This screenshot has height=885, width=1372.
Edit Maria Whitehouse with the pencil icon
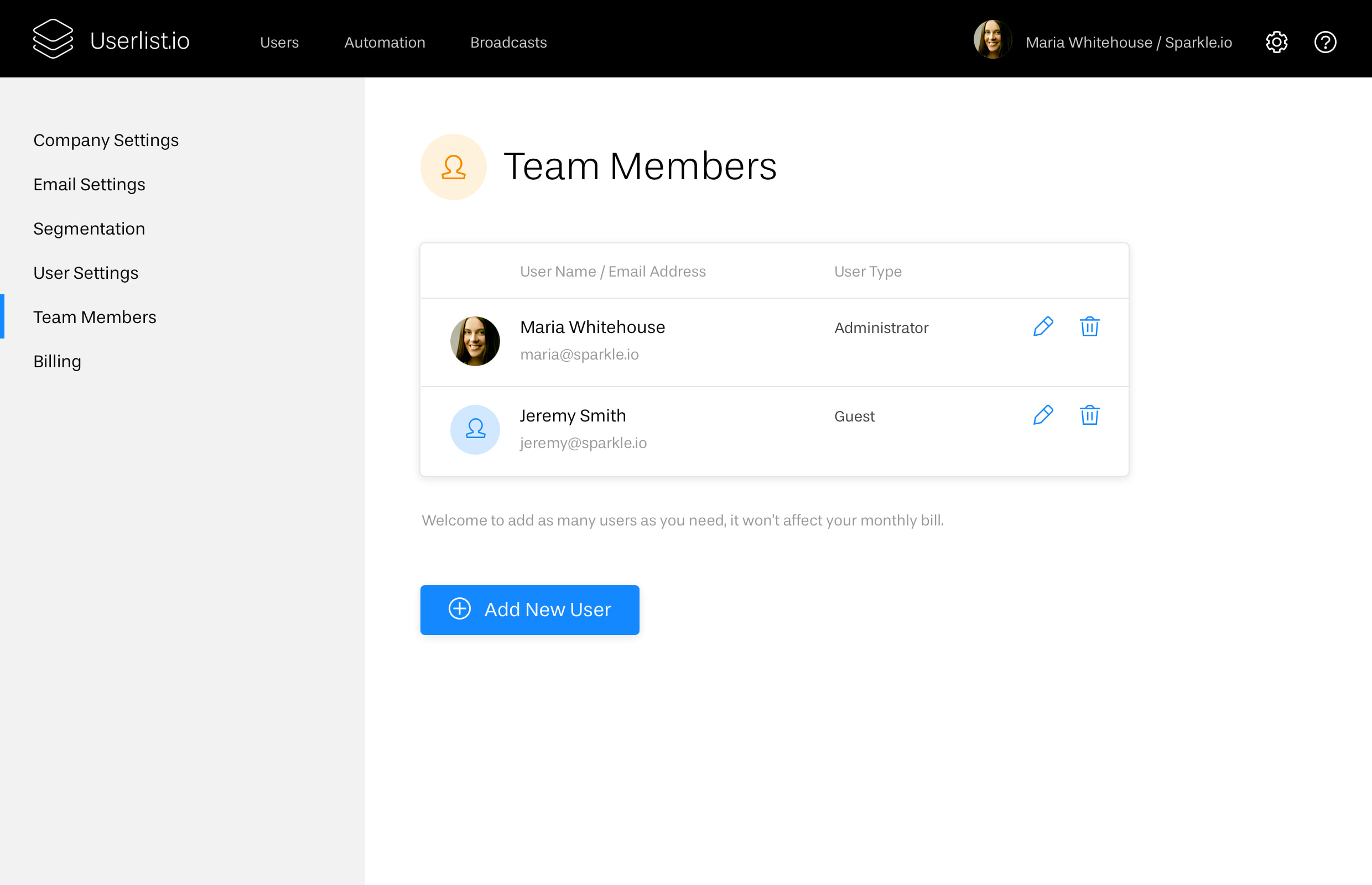[1043, 326]
